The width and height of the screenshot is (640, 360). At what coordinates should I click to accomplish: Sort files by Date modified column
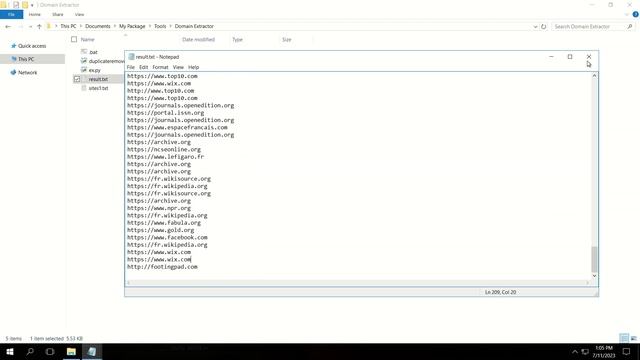[x=198, y=40]
